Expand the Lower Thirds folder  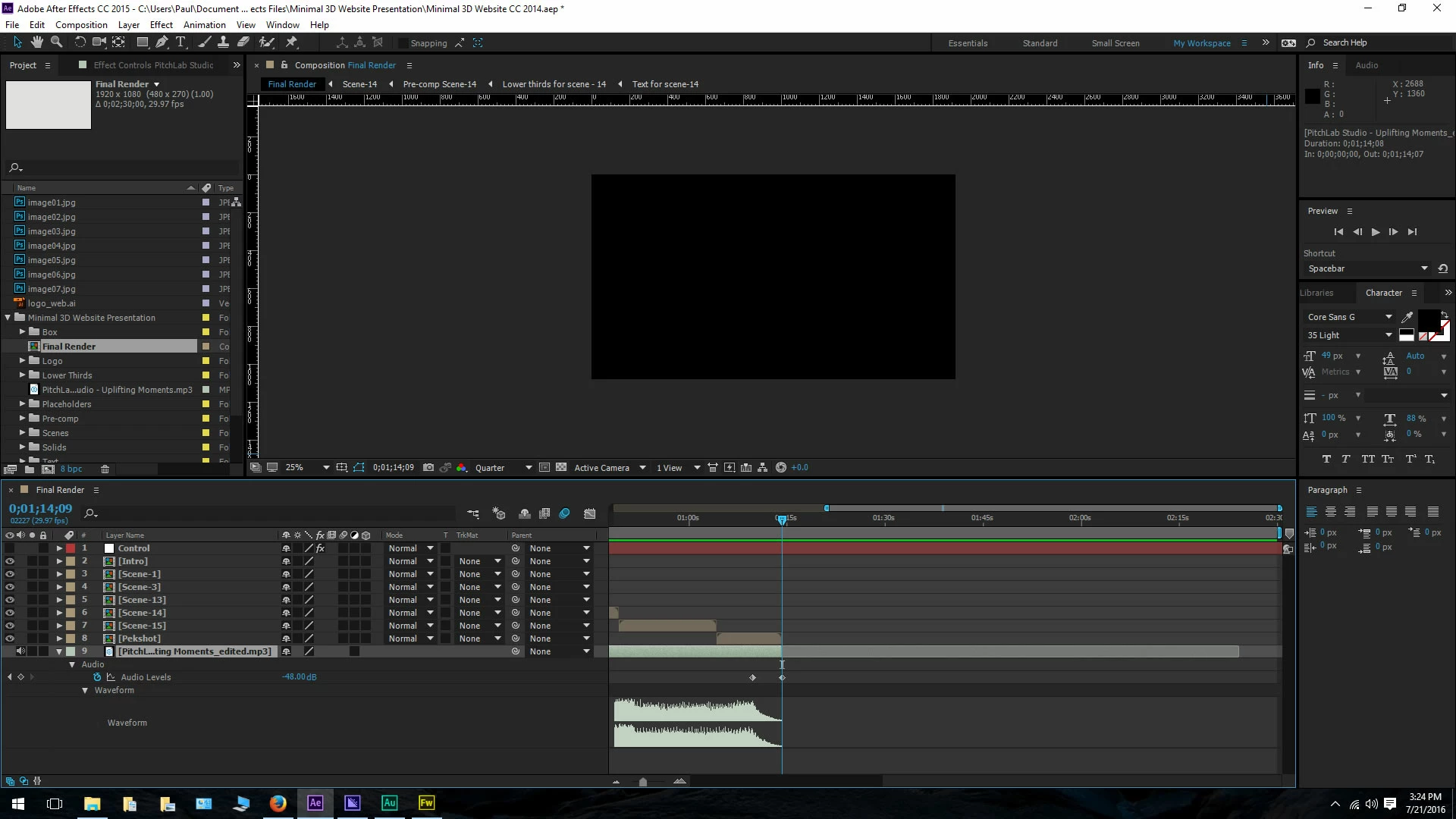point(22,375)
